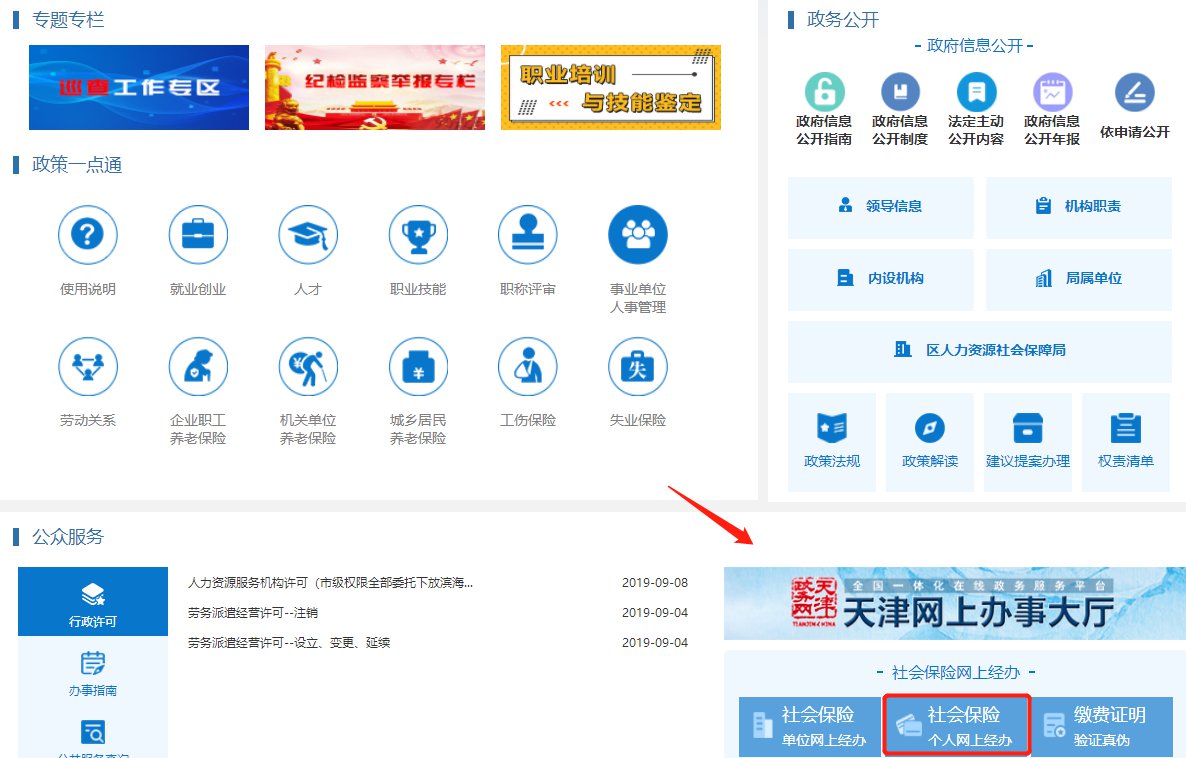Click the 失业保险 icon

tap(638, 366)
